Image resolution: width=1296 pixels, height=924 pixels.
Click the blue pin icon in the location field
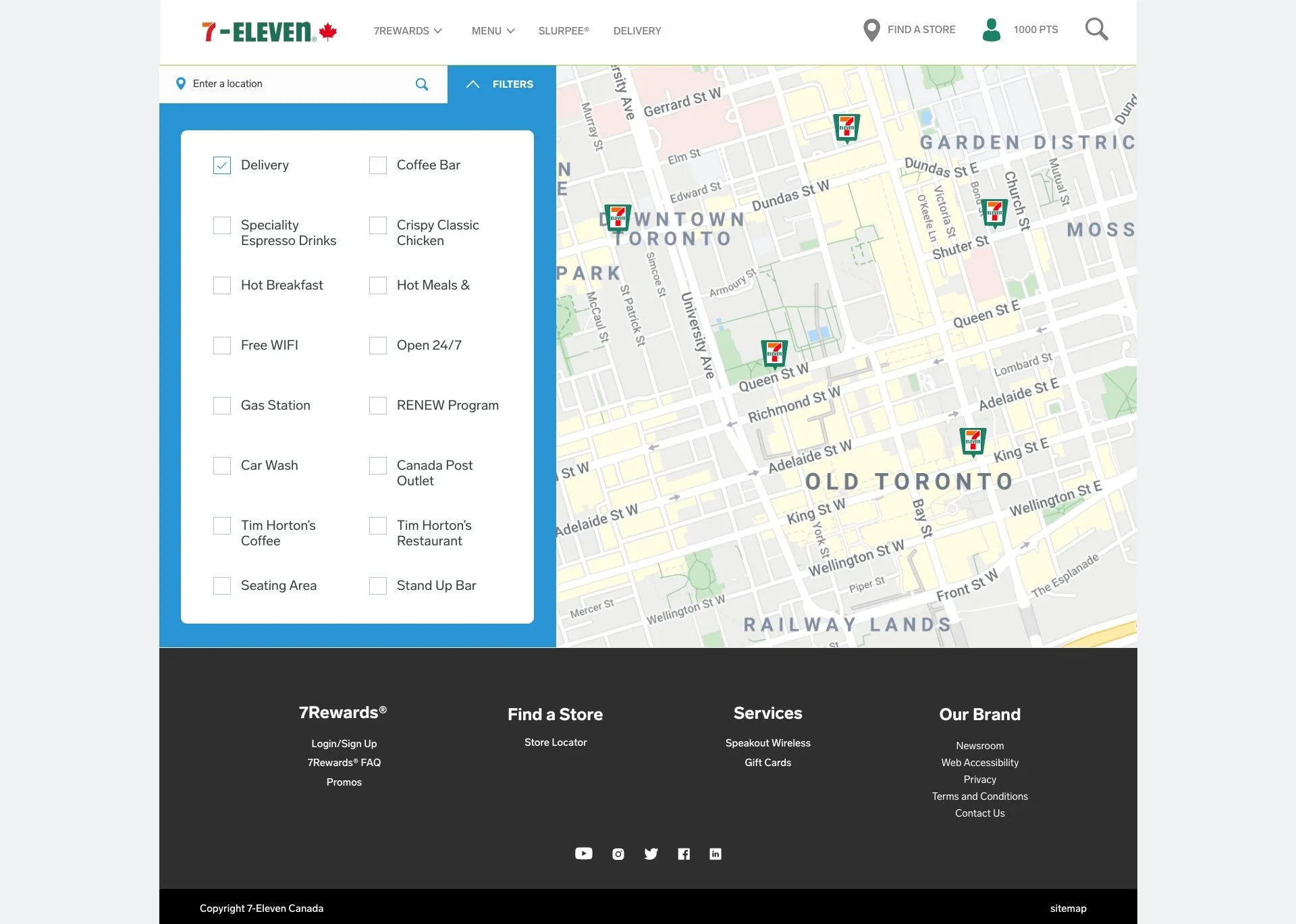180,84
